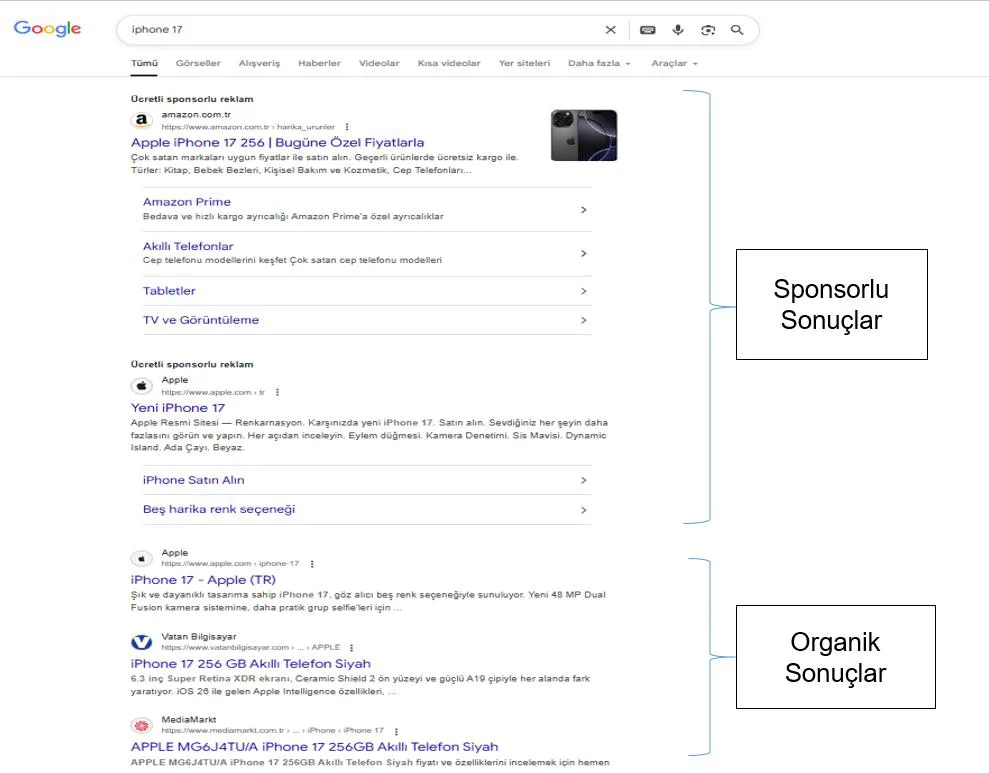Open the on-screen keyboard icon
The image size is (989, 773).
point(648,30)
